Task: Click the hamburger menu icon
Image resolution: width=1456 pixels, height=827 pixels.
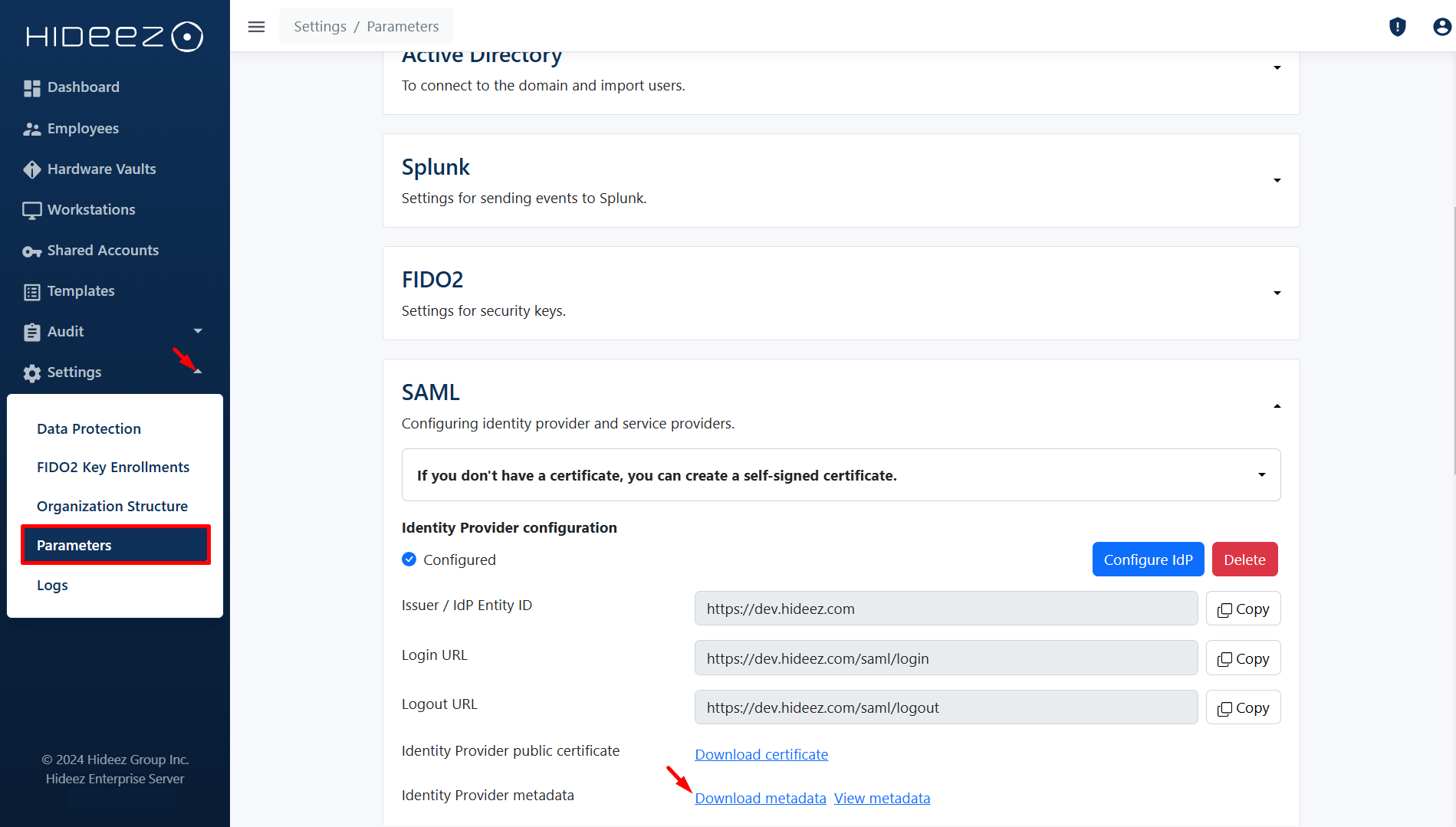Action: [256, 27]
